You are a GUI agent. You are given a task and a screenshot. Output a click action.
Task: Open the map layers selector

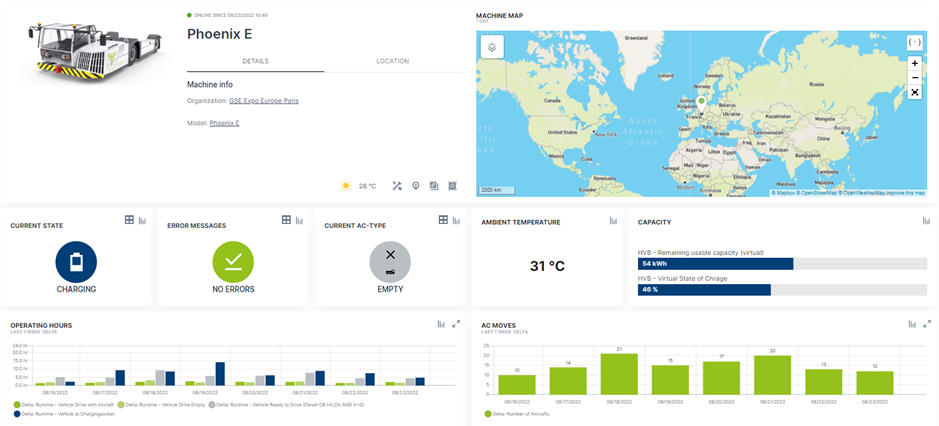(x=492, y=47)
